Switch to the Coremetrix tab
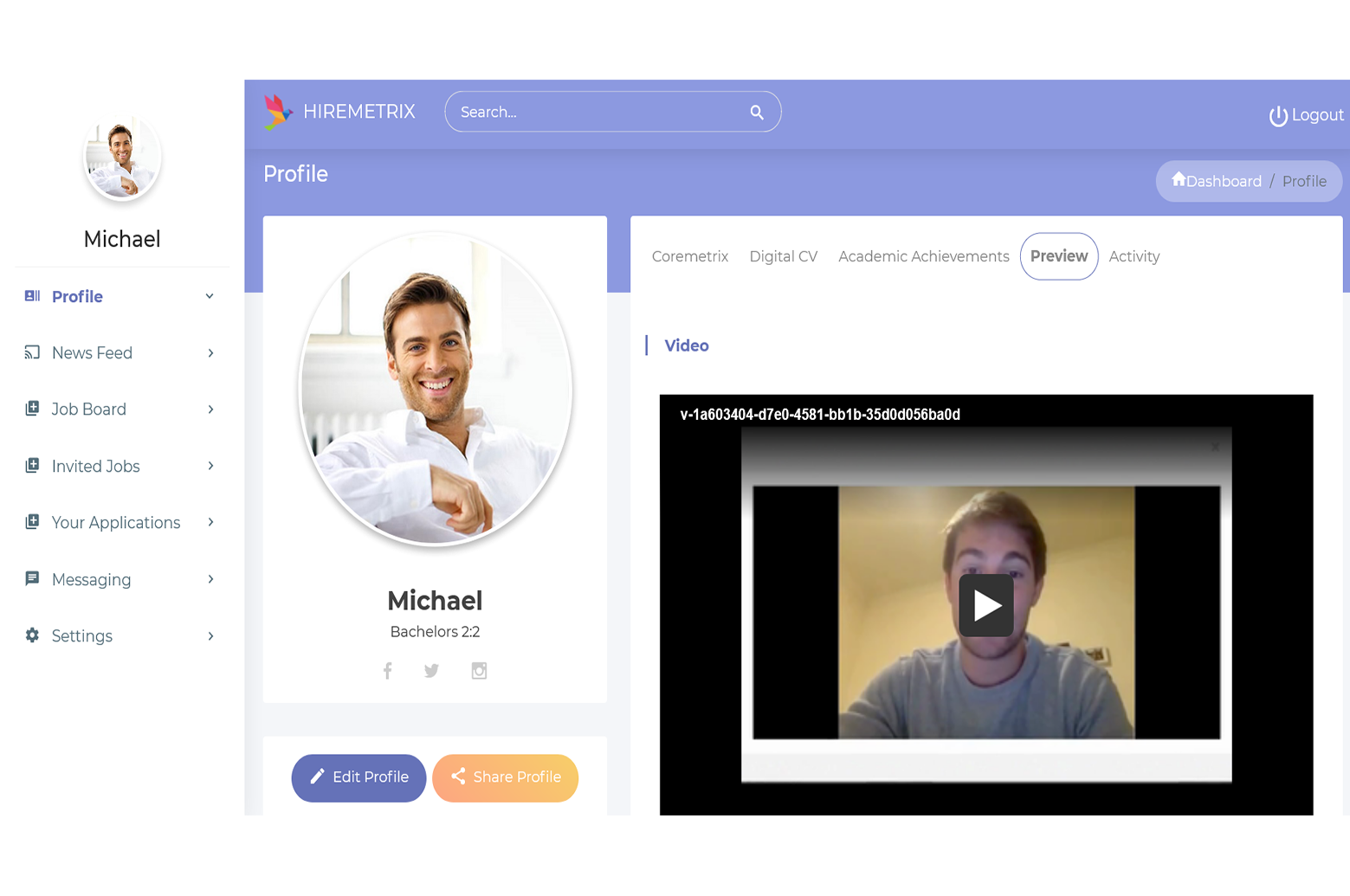The image size is (1350, 896). (x=690, y=256)
